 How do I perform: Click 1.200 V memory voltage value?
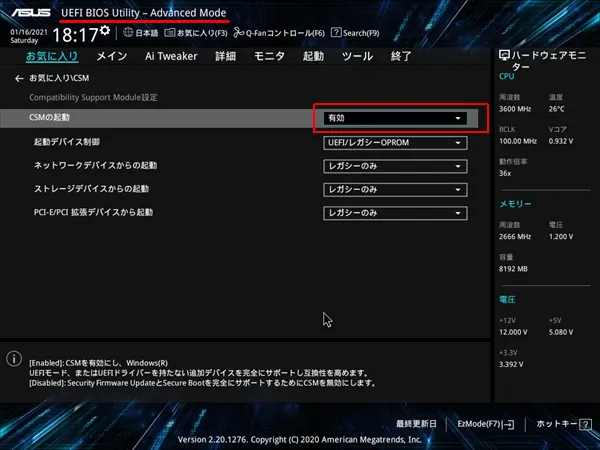click(561, 236)
